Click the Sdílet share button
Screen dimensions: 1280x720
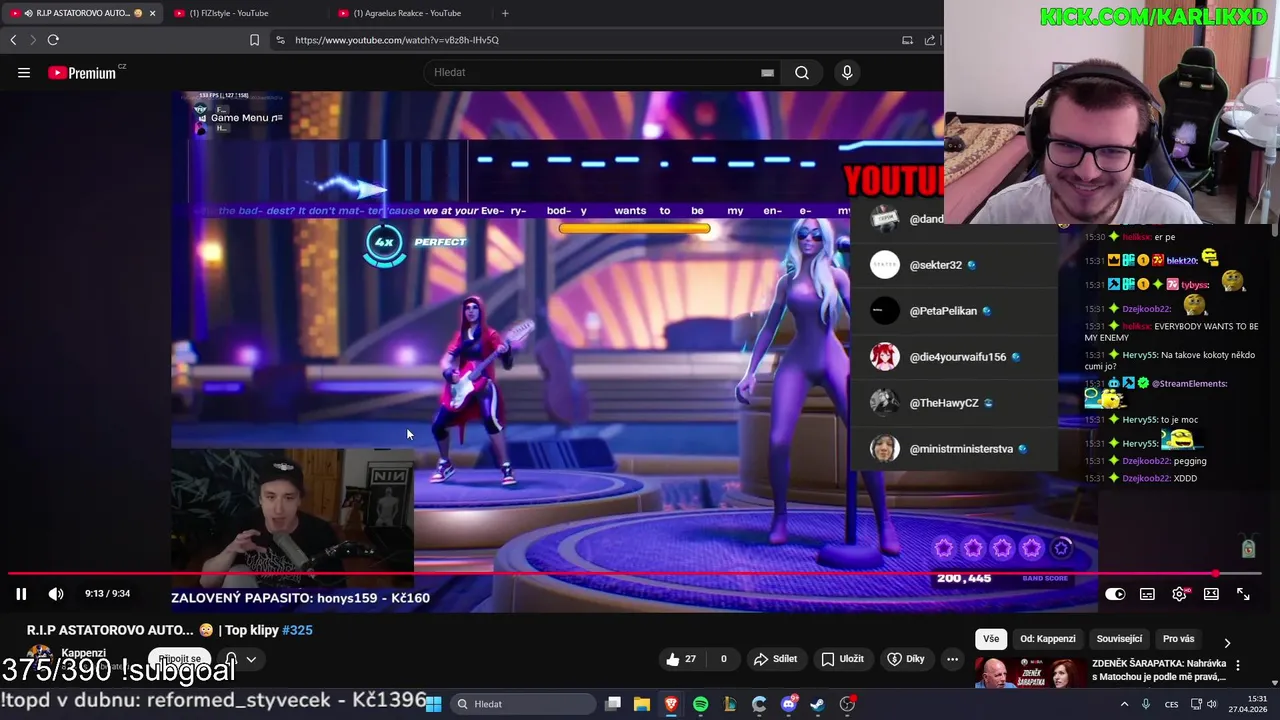(x=776, y=659)
